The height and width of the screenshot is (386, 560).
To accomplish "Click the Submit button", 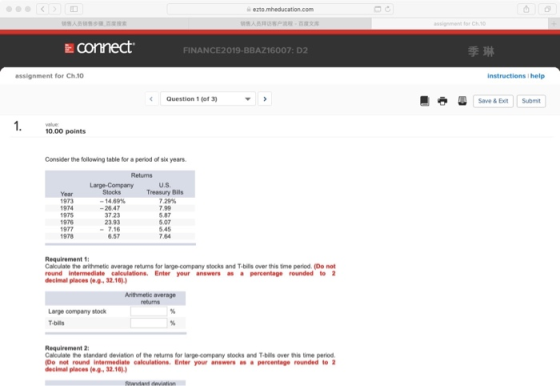I will [x=531, y=101].
